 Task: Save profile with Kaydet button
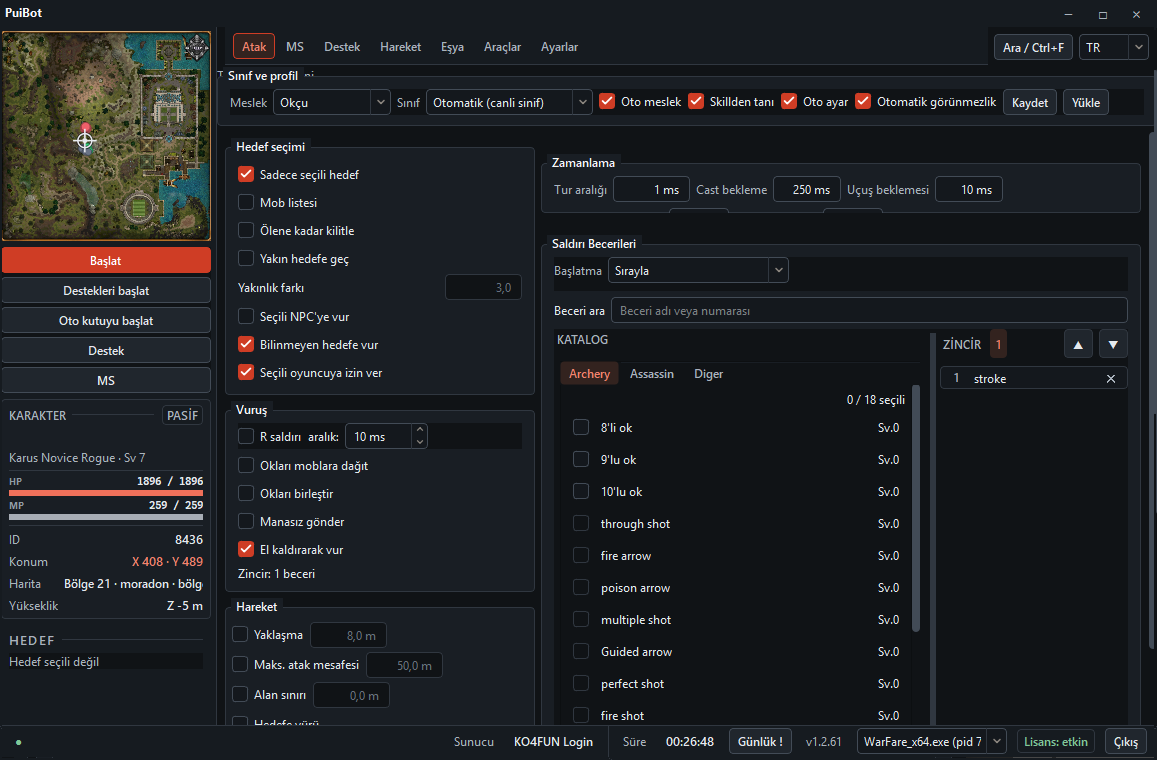pos(1029,102)
